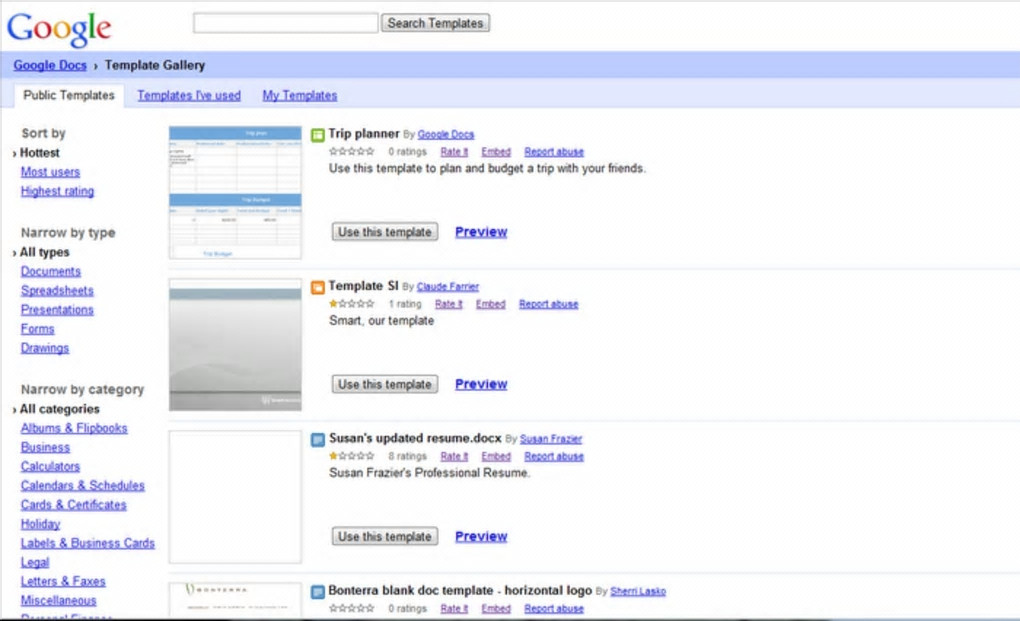Select All categories filter
This screenshot has width=1020, height=621.
point(59,409)
